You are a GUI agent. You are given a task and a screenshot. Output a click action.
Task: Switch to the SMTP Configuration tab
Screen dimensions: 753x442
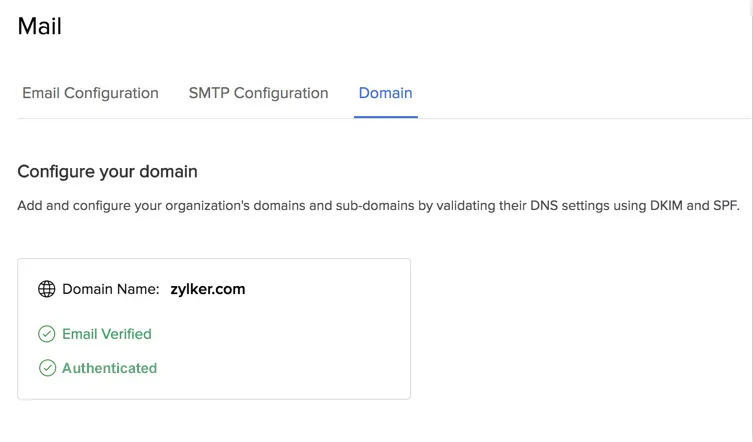click(258, 93)
